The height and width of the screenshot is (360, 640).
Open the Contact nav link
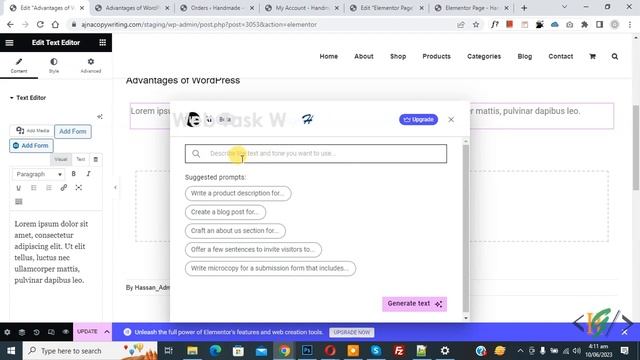560,56
